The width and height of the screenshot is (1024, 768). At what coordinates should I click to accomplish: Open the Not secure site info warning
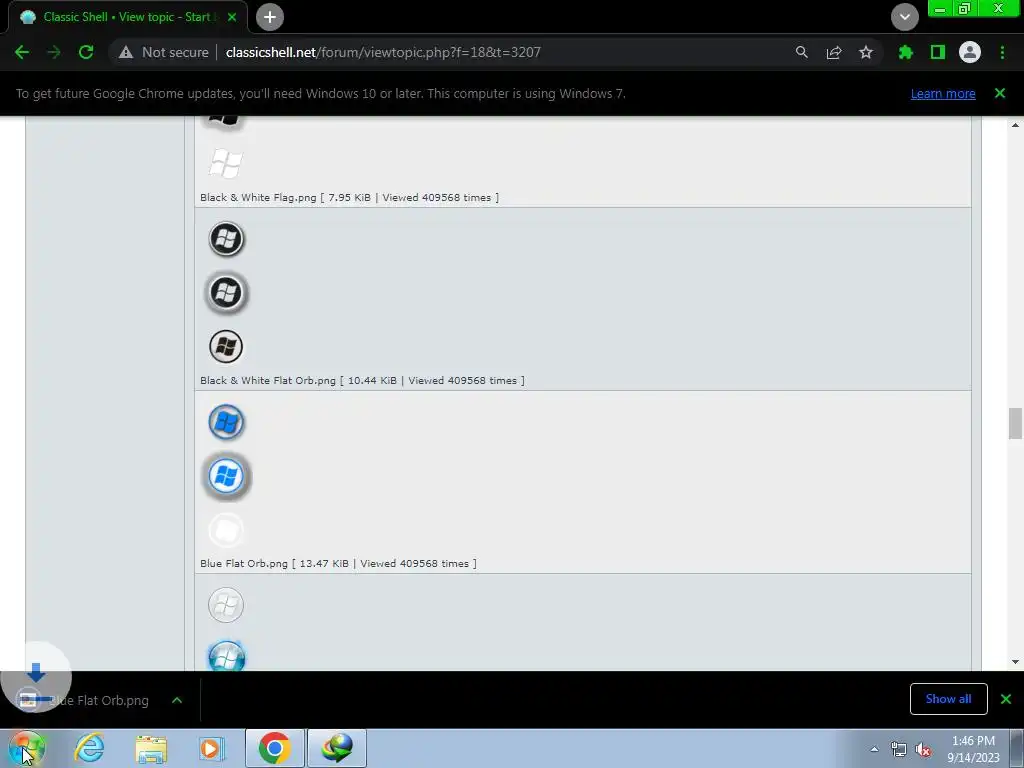[164, 52]
